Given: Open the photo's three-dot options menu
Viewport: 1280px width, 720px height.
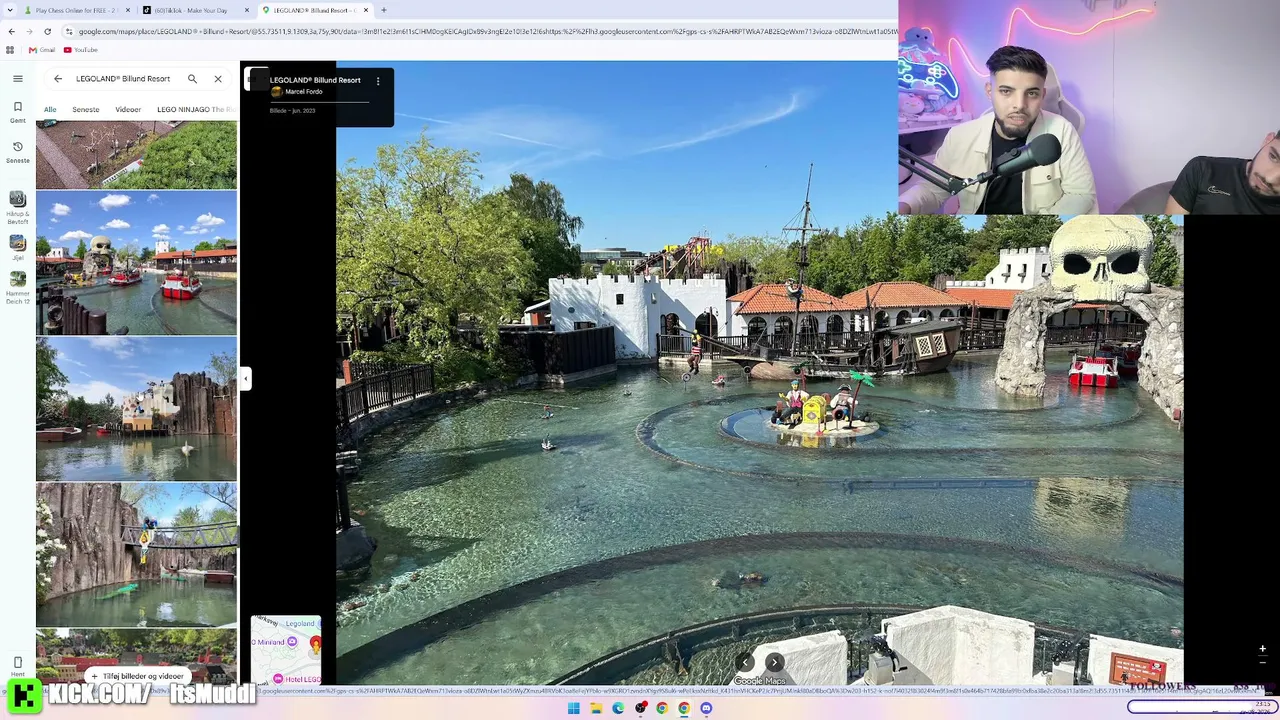Looking at the screenshot, I should (378, 80).
